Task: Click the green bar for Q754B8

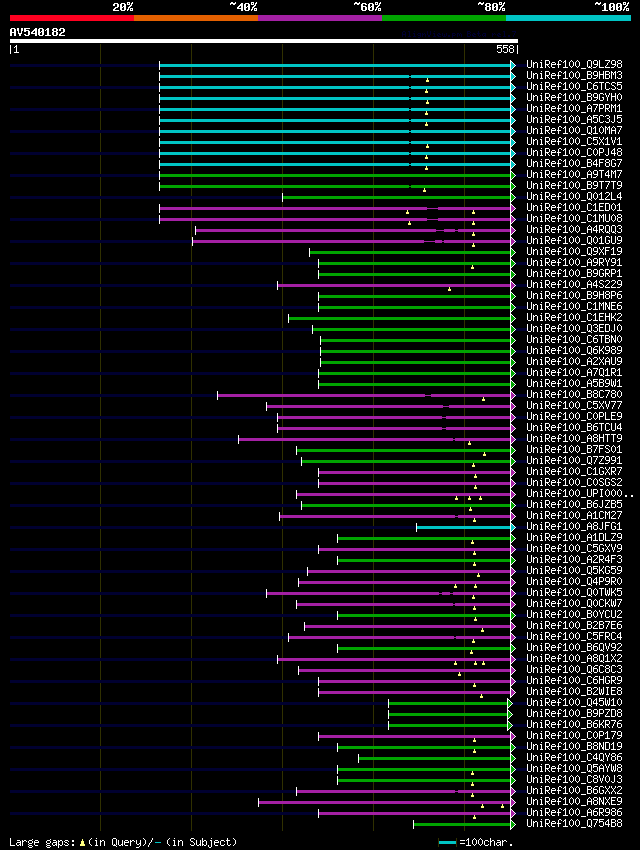Action: [x=462, y=825]
